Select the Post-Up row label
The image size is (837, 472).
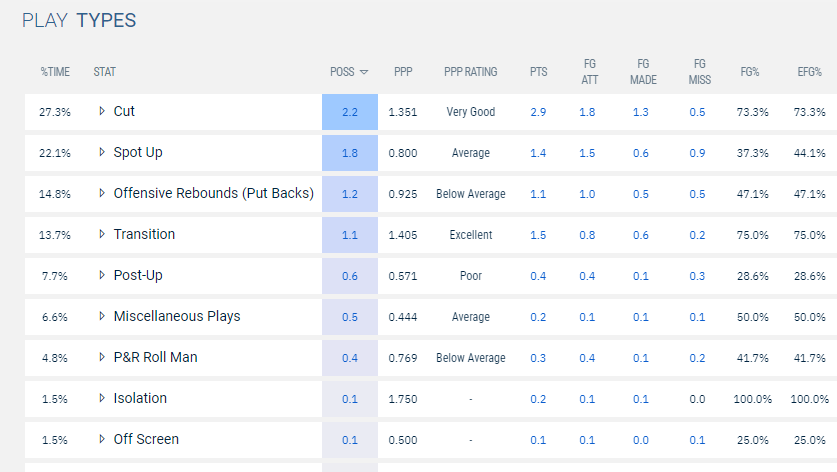point(138,275)
